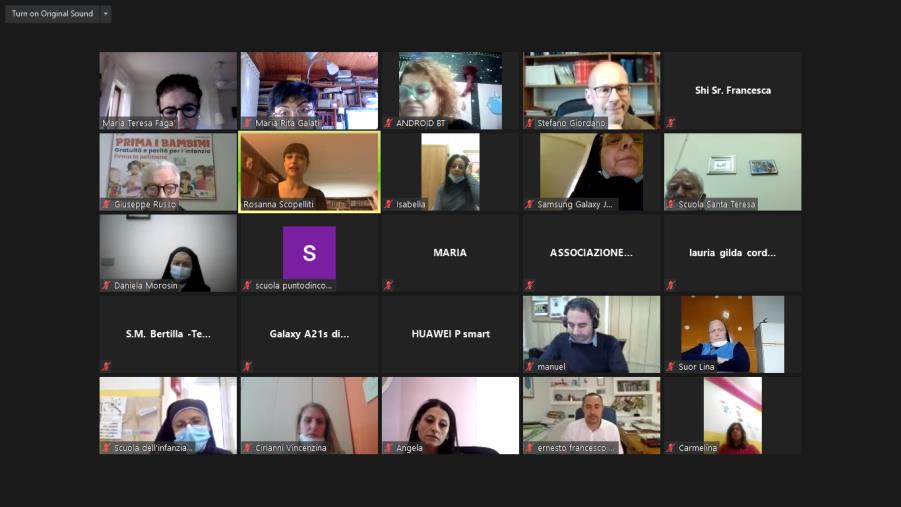Select the HUAWEI P smart participant tile
This screenshot has height=507, width=901.
pyautogui.click(x=450, y=334)
